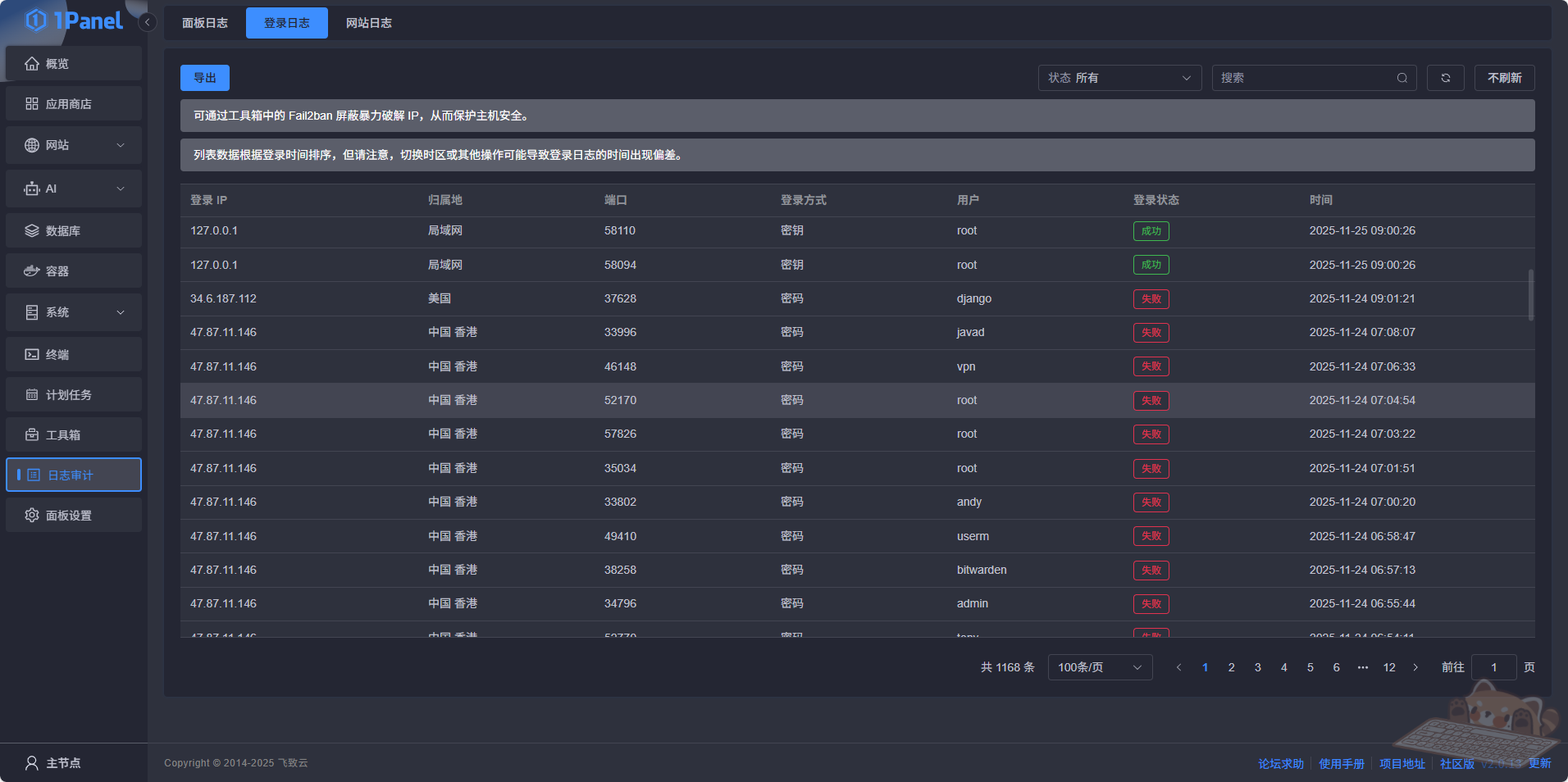Expand the 系统 sidebar submenu
This screenshot has width=1568, height=782.
click(74, 312)
